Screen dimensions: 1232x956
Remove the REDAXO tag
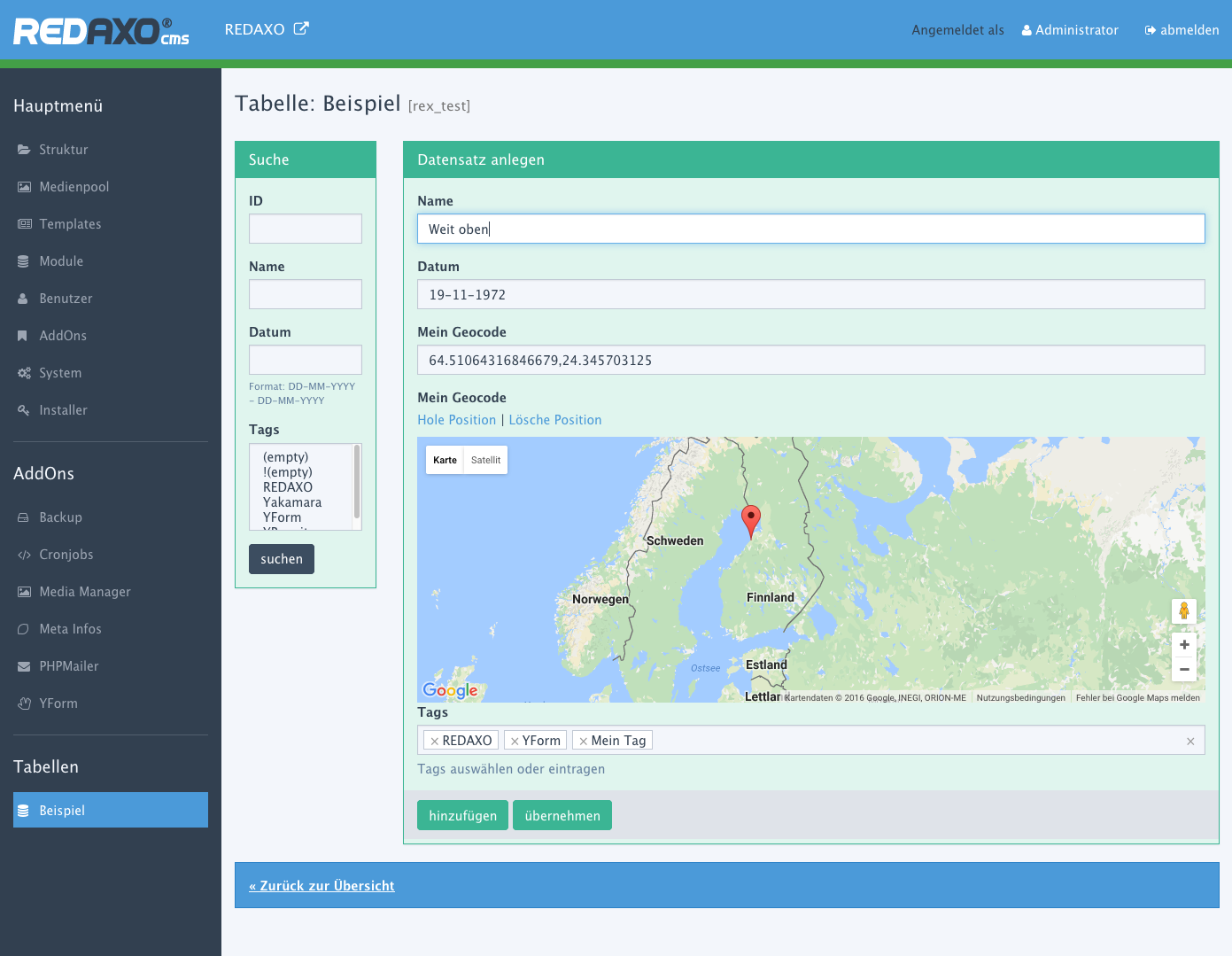pos(435,741)
